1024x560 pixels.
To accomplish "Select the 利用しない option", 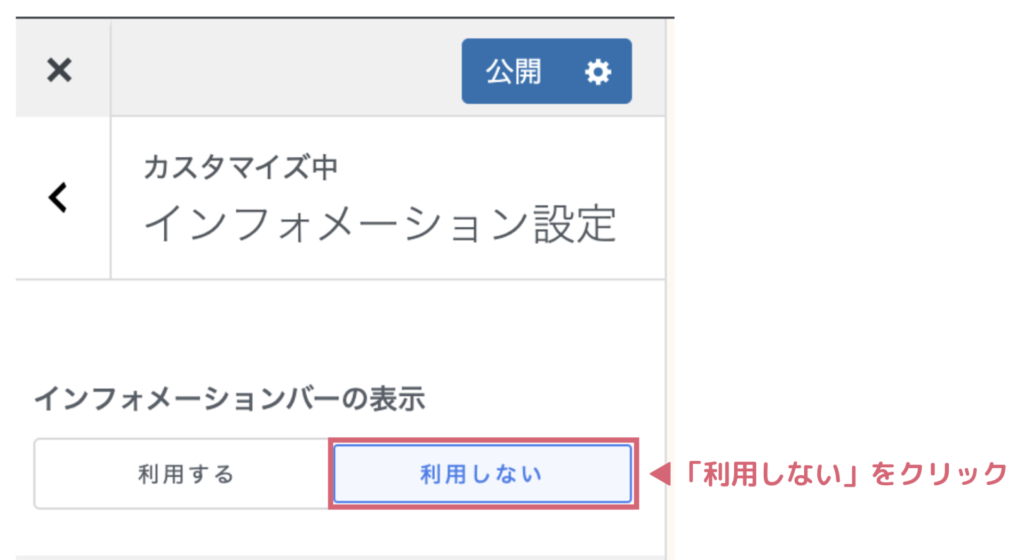I will pyautogui.click(x=482, y=474).
